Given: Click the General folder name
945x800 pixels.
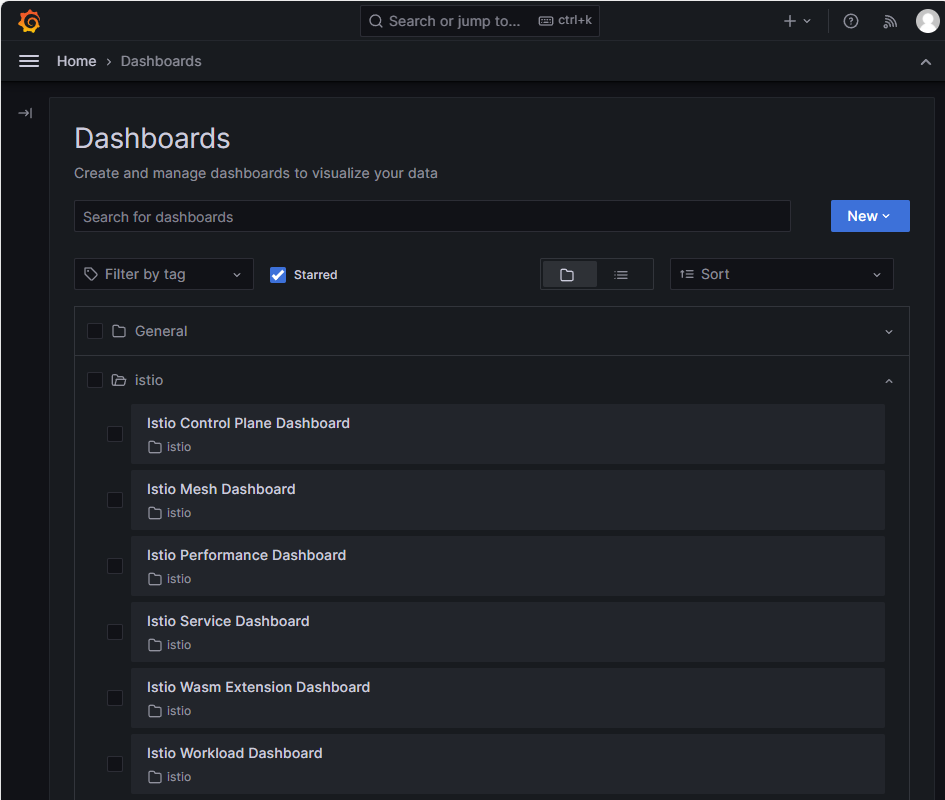Looking at the screenshot, I should point(161,331).
